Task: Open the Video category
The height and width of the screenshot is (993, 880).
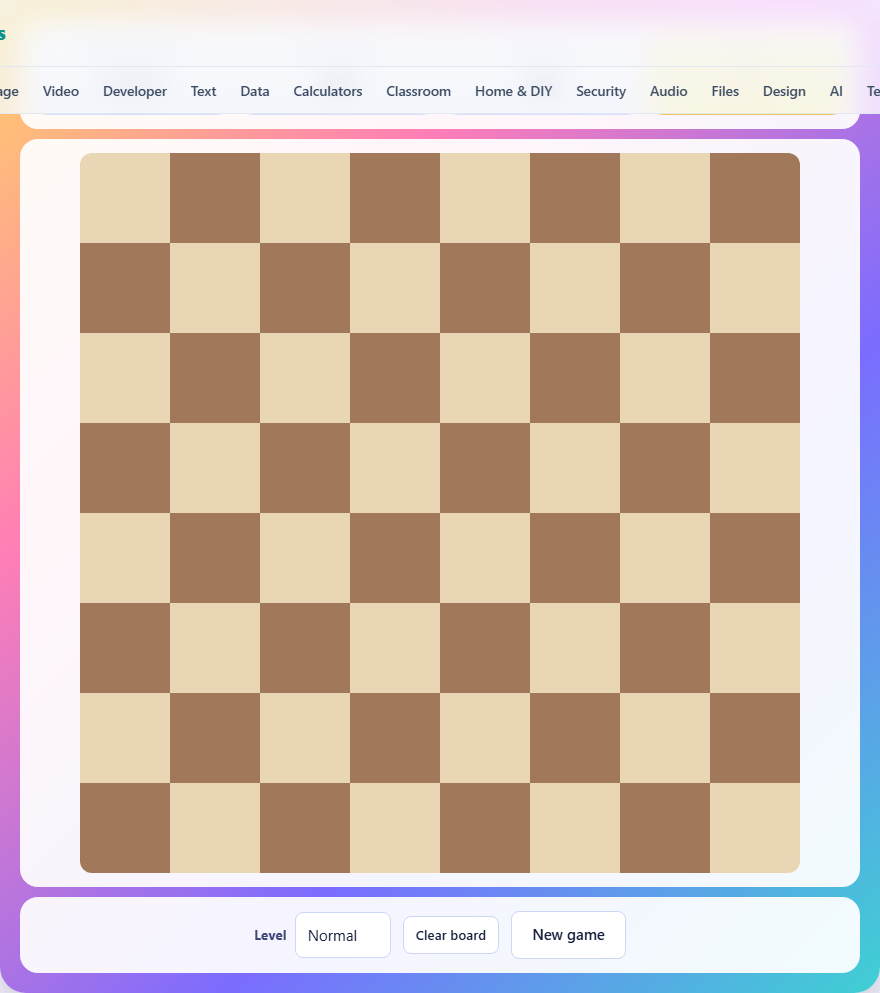Action: click(61, 91)
